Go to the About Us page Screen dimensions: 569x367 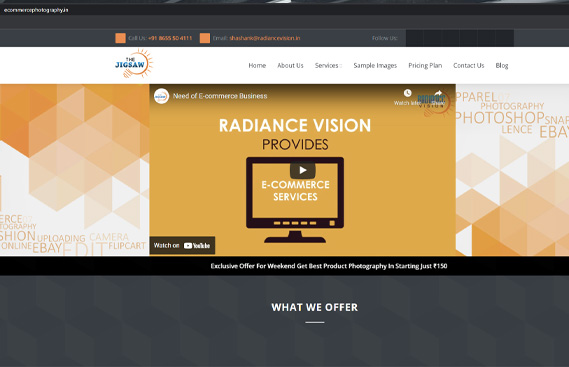pos(290,66)
